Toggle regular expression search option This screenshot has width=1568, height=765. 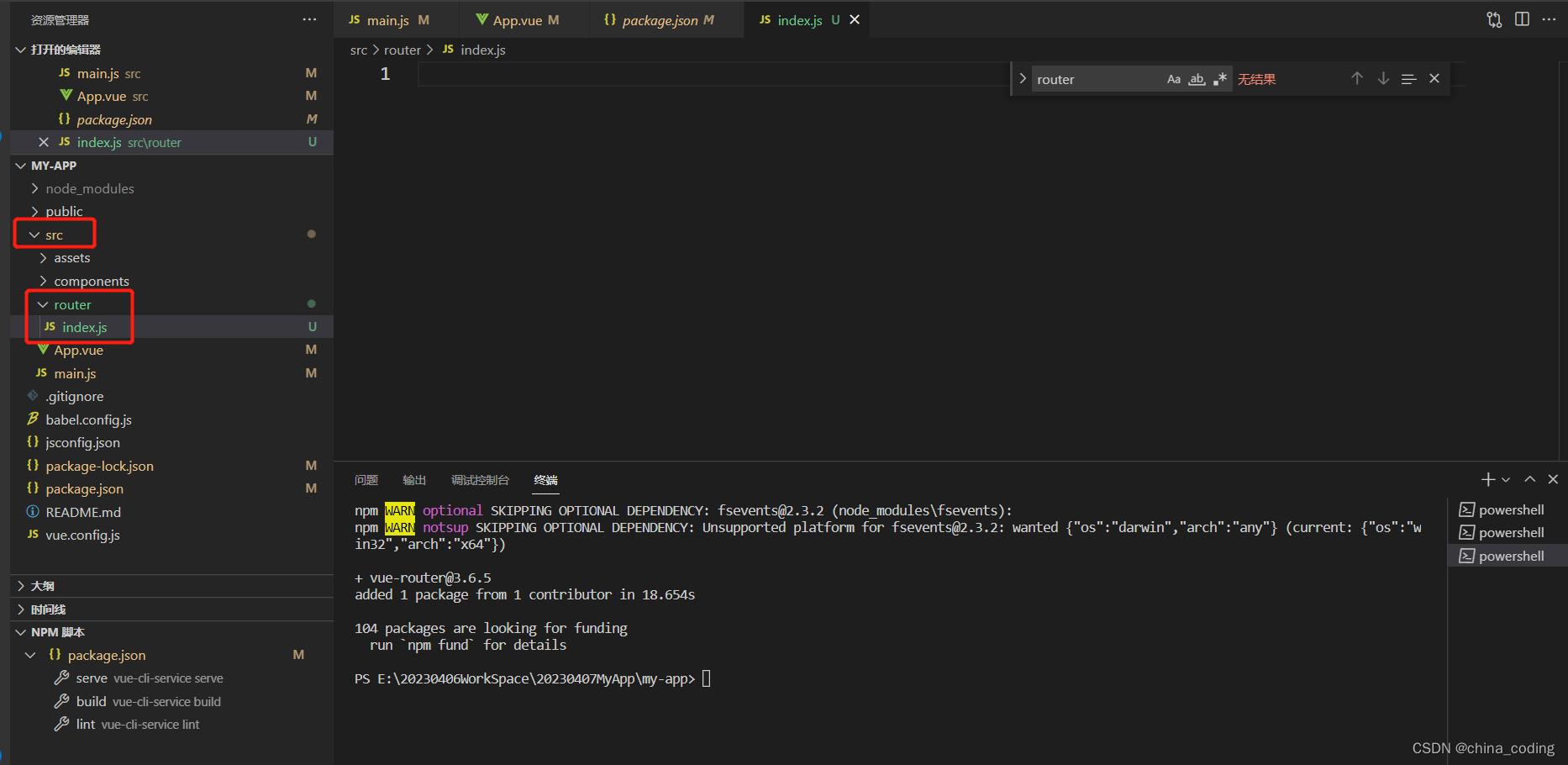1220,79
